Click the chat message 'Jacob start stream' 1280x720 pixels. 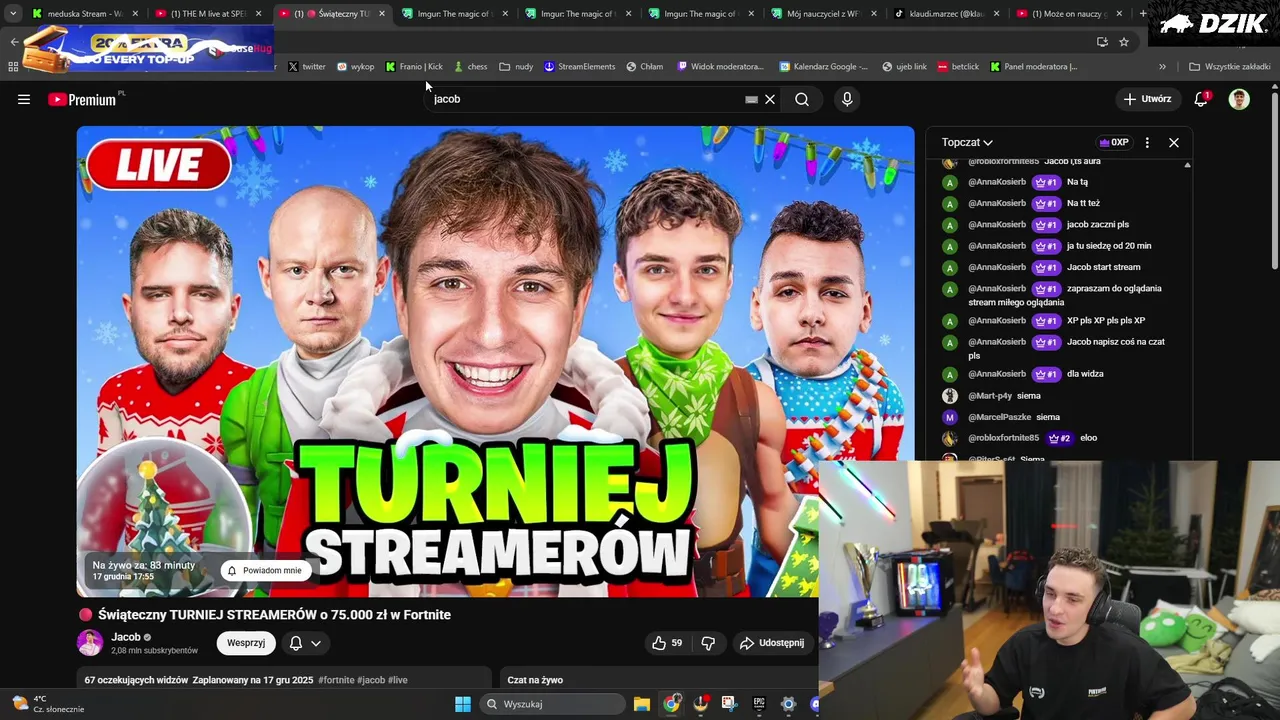tap(1103, 267)
